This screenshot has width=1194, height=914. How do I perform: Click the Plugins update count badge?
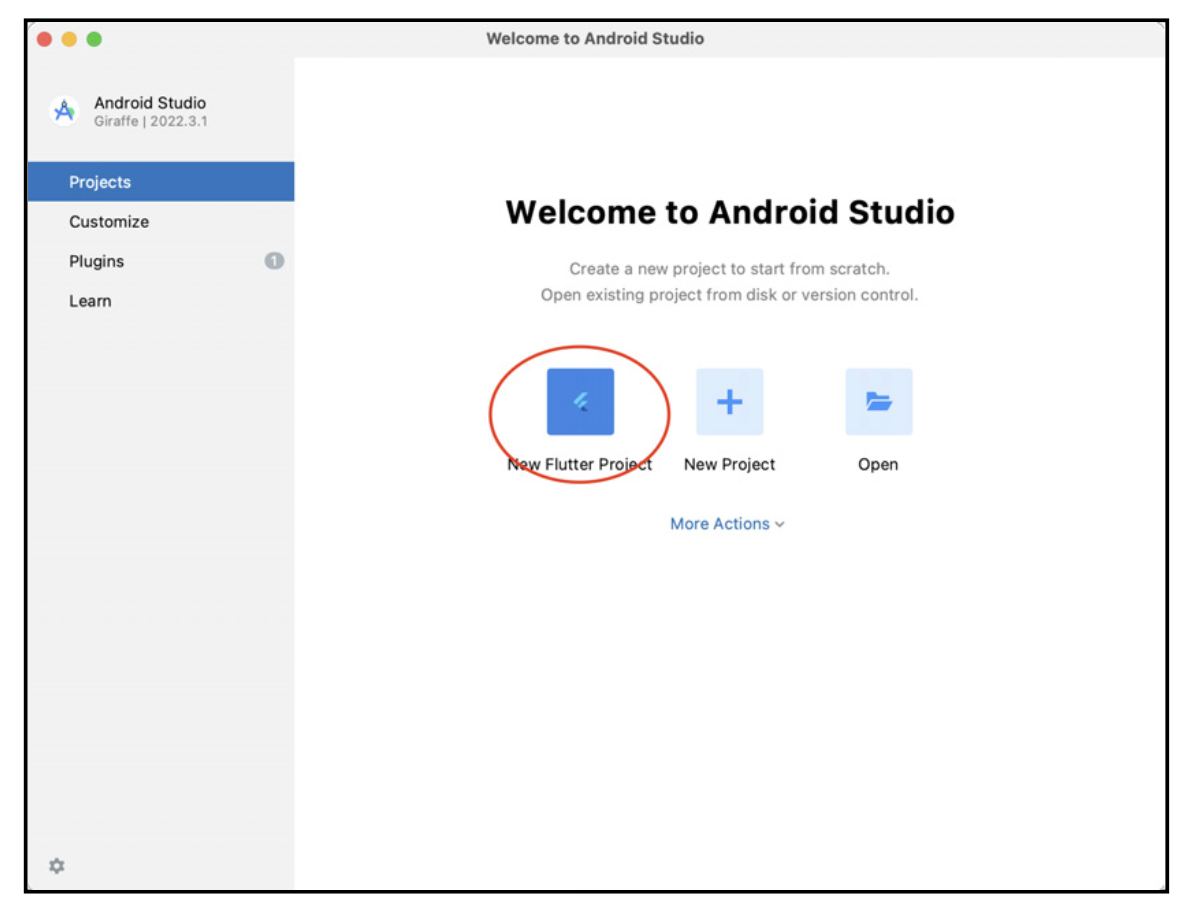[x=274, y=261]
